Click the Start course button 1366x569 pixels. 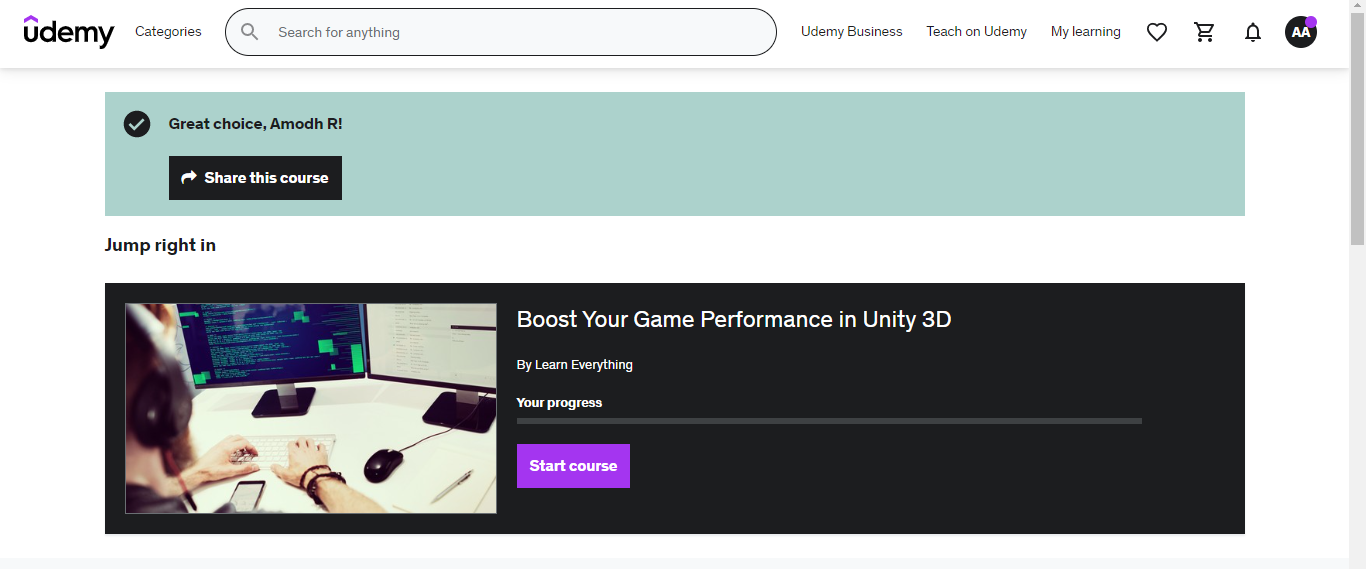573,466
